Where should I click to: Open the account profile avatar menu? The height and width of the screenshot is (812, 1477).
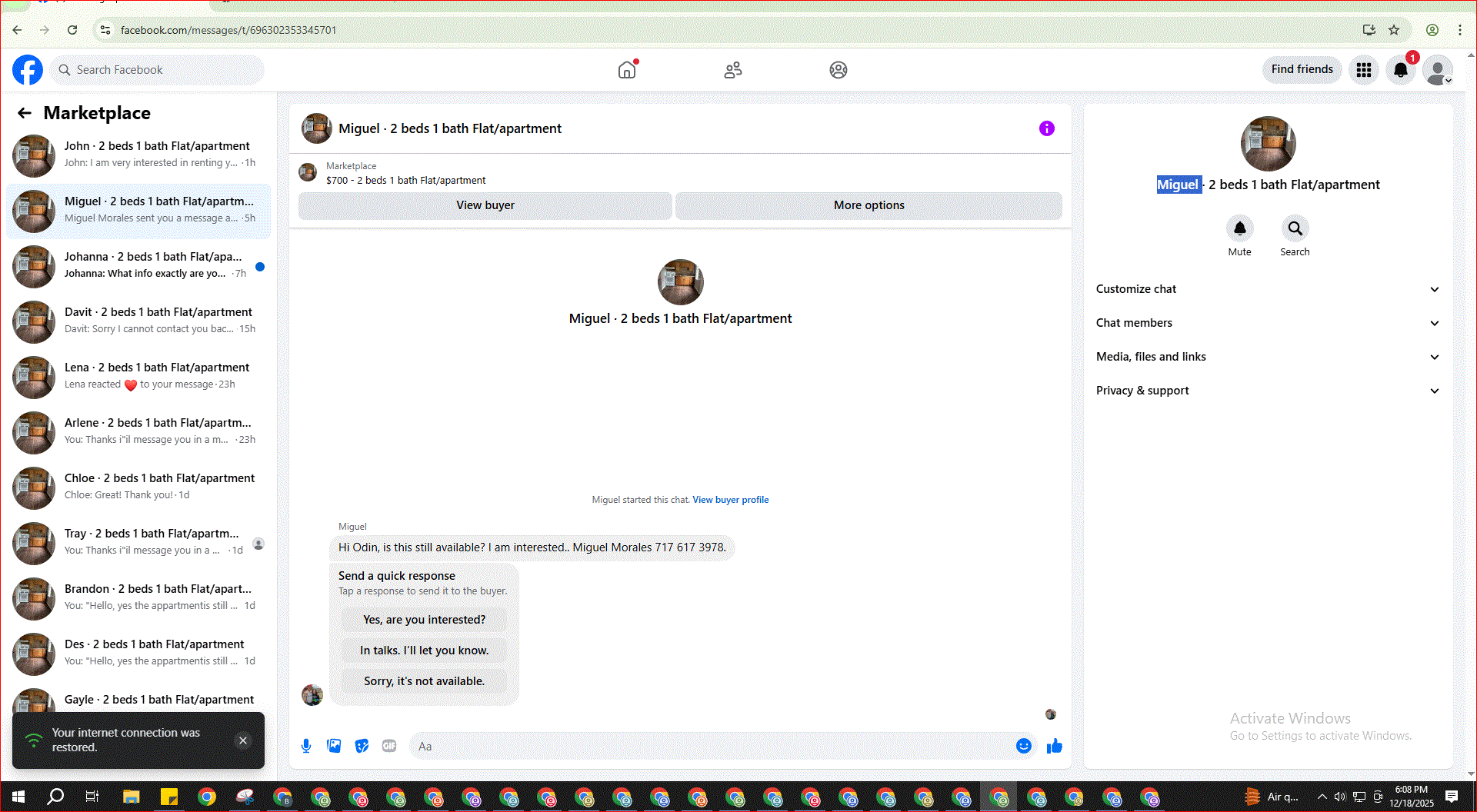tap(1438, 70)
